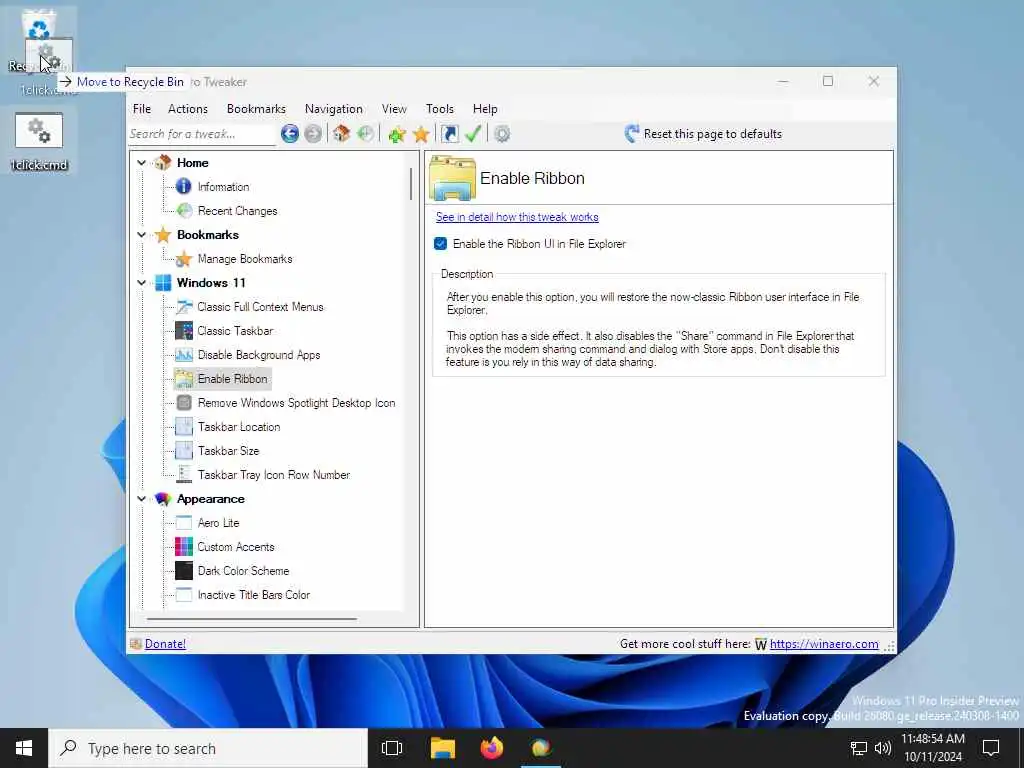Image resolution: width=1024 pixels, height=768 pixels.
Task: Open the Bookmarks menu
Action: tap(256, 109)
